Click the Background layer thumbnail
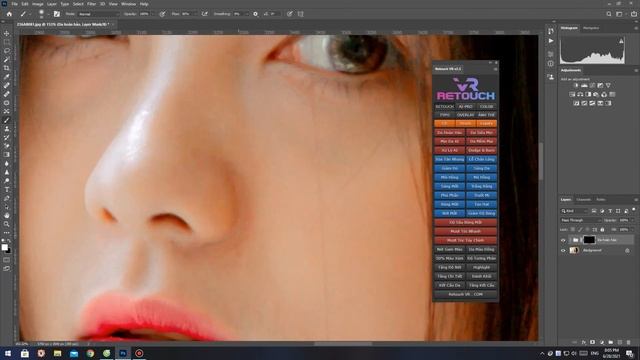 (x=574, y=250)
